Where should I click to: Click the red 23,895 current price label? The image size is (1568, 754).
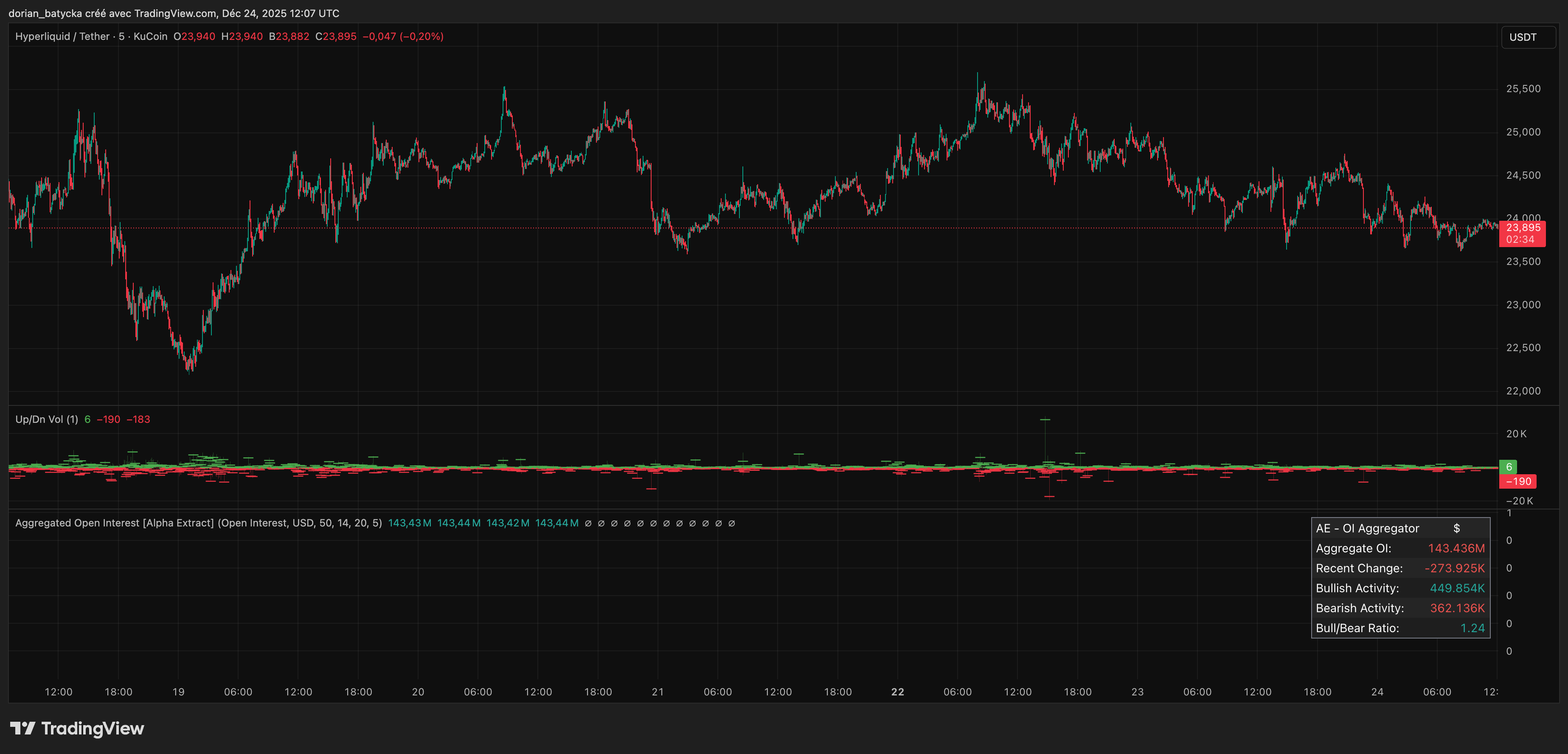[1522, 228]
